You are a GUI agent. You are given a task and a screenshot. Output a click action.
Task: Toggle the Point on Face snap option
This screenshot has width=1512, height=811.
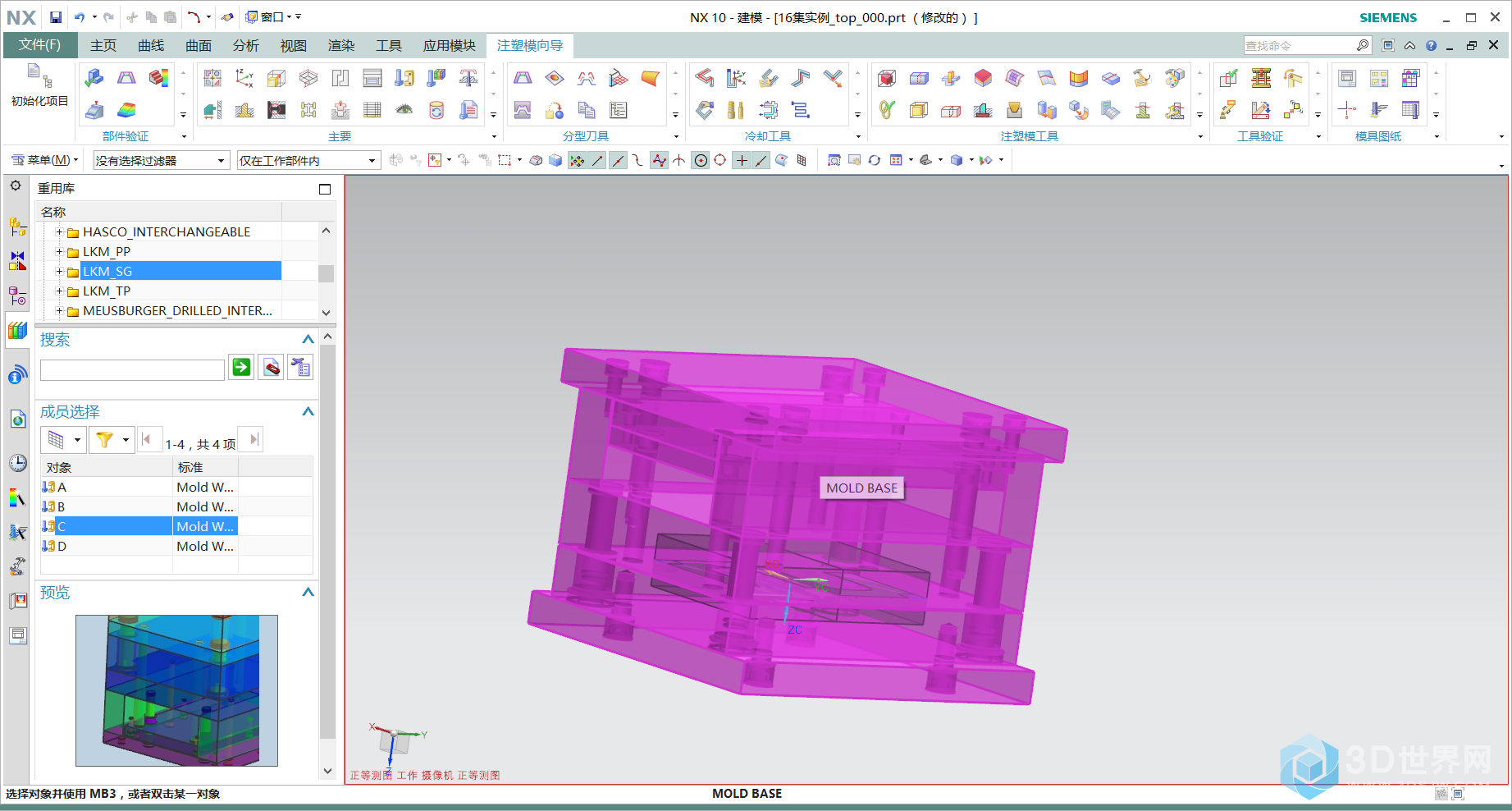click(782, 161)
